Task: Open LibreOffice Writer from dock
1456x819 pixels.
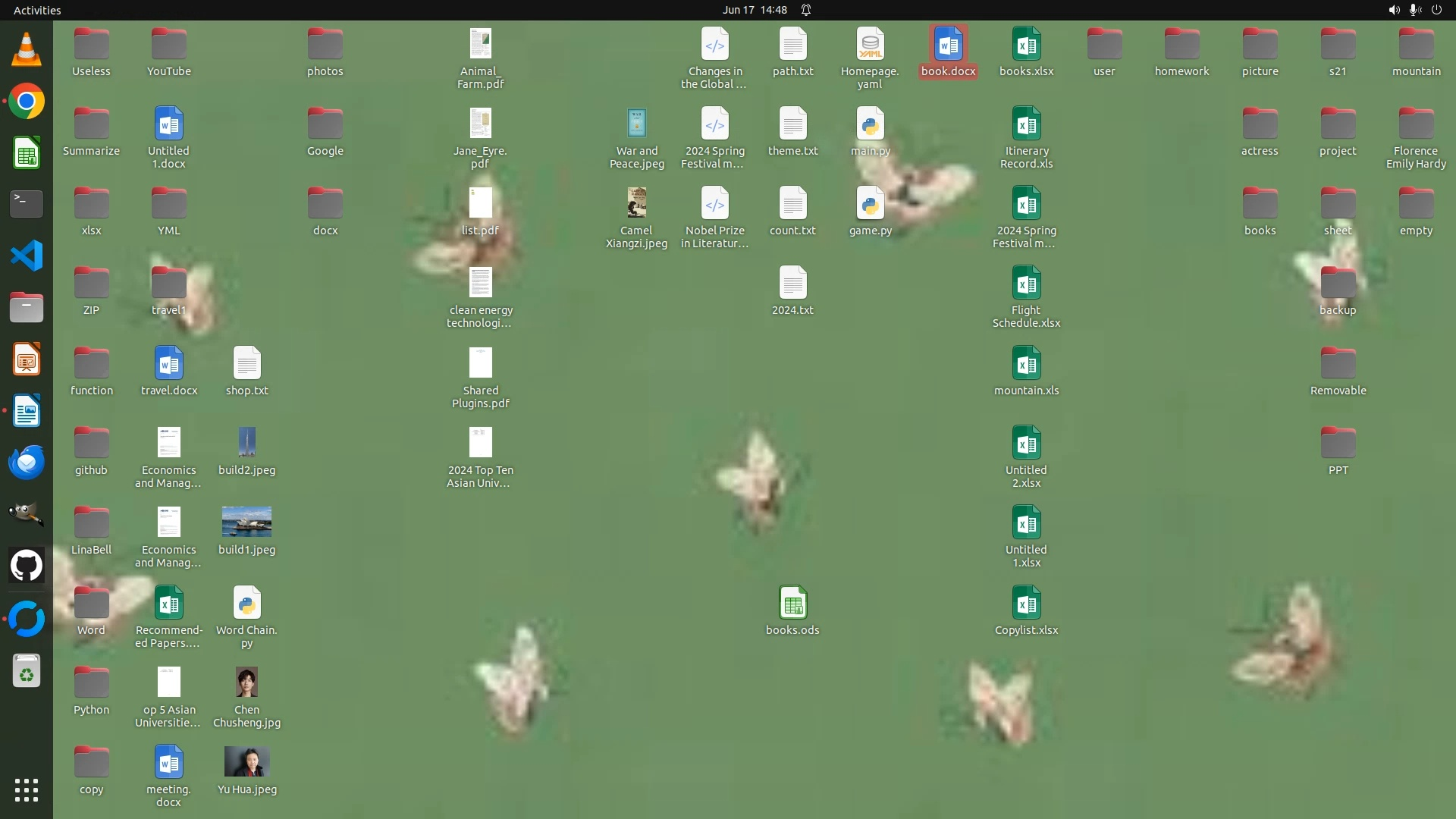Action: [x=27, y=411]
